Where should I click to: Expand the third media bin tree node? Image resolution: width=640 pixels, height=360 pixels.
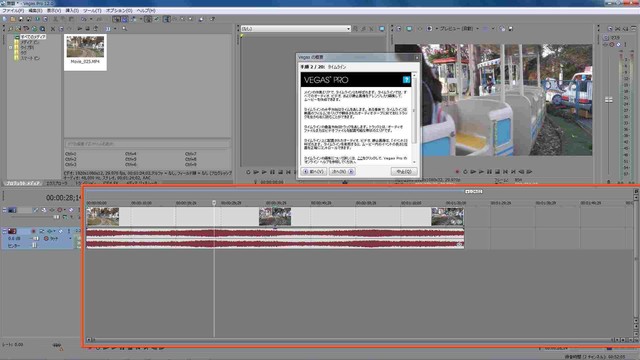click(x=11, y=47)
